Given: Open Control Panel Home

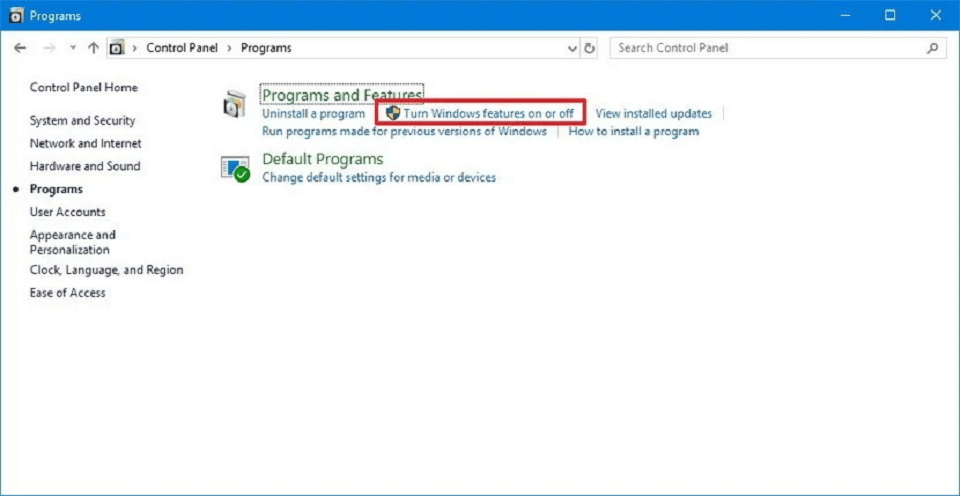Looking at the screenshot, I should [x=84, y=88].
